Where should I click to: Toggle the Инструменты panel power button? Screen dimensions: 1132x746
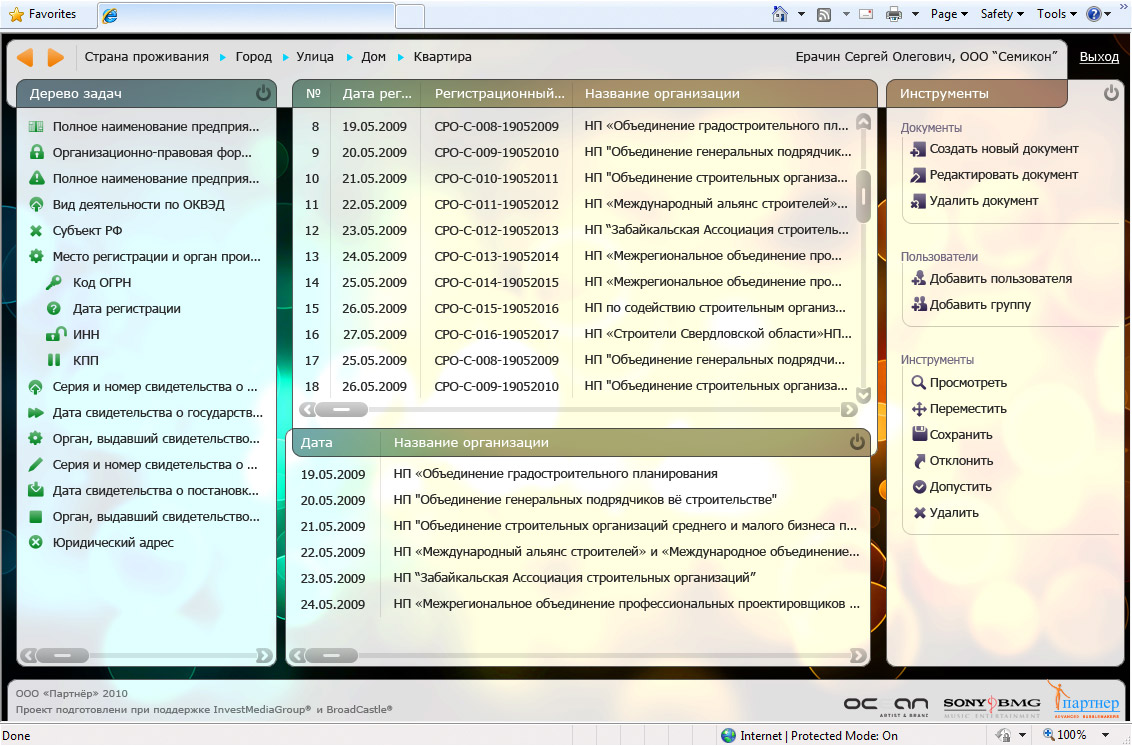(x=1111, y=94)
